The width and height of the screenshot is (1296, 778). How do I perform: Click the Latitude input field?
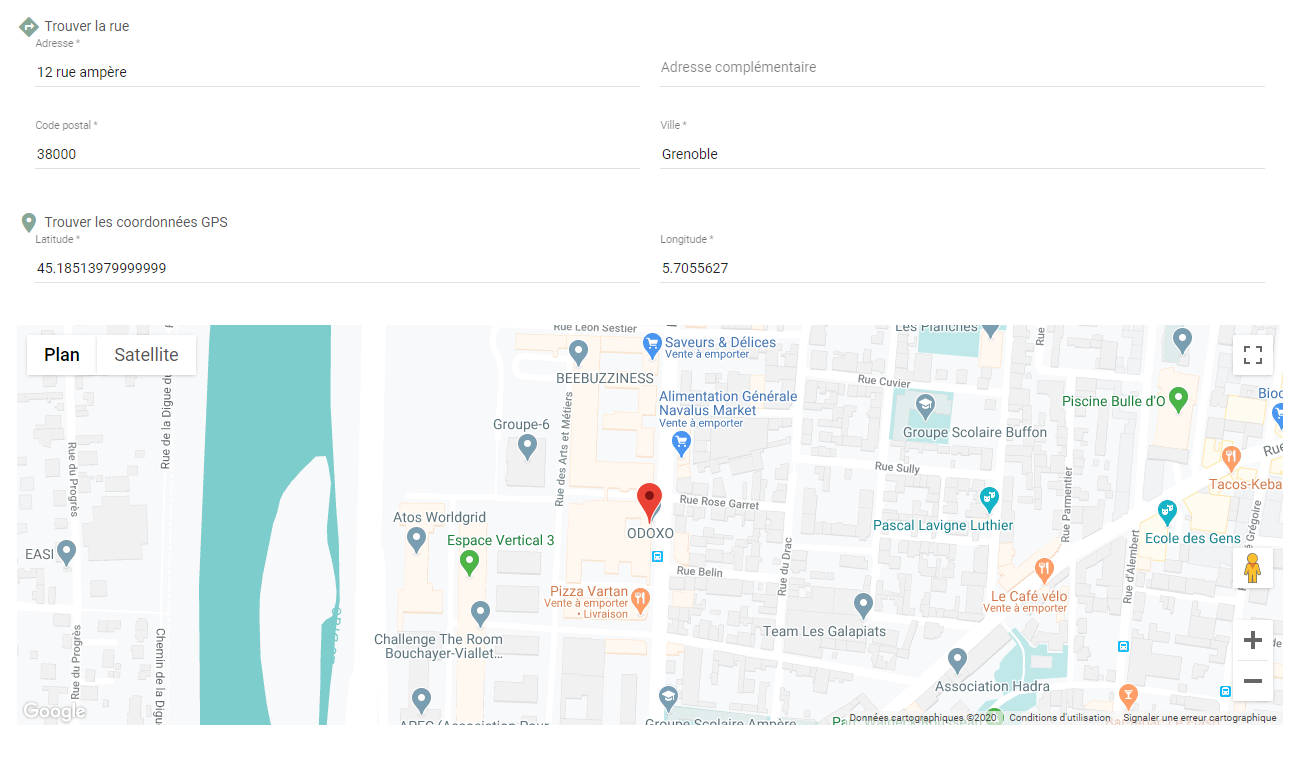tap(337, 268)
